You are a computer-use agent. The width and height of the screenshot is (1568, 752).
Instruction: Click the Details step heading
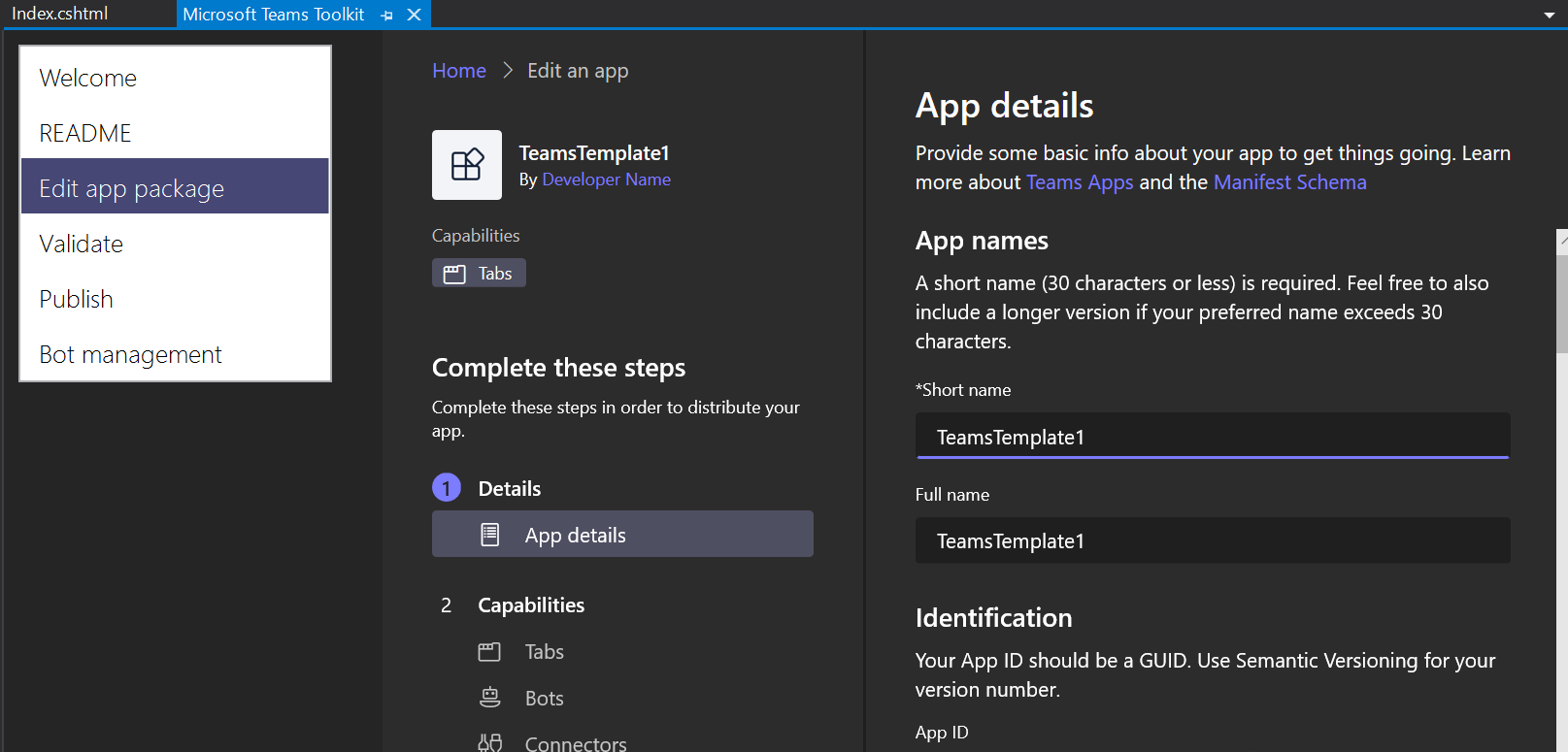[510, 489]
